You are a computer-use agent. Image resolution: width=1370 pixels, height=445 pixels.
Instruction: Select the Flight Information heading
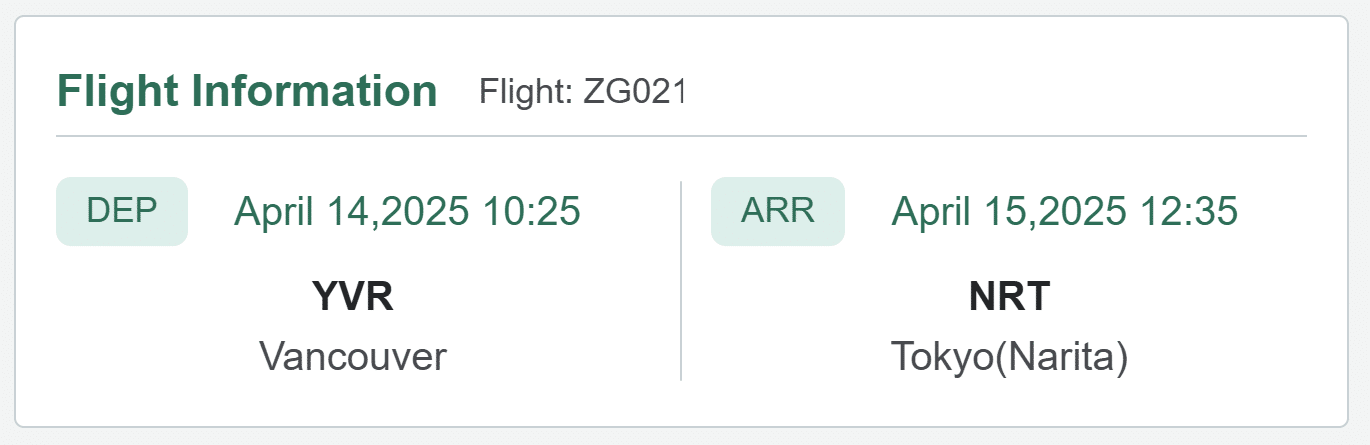(247, 91)
